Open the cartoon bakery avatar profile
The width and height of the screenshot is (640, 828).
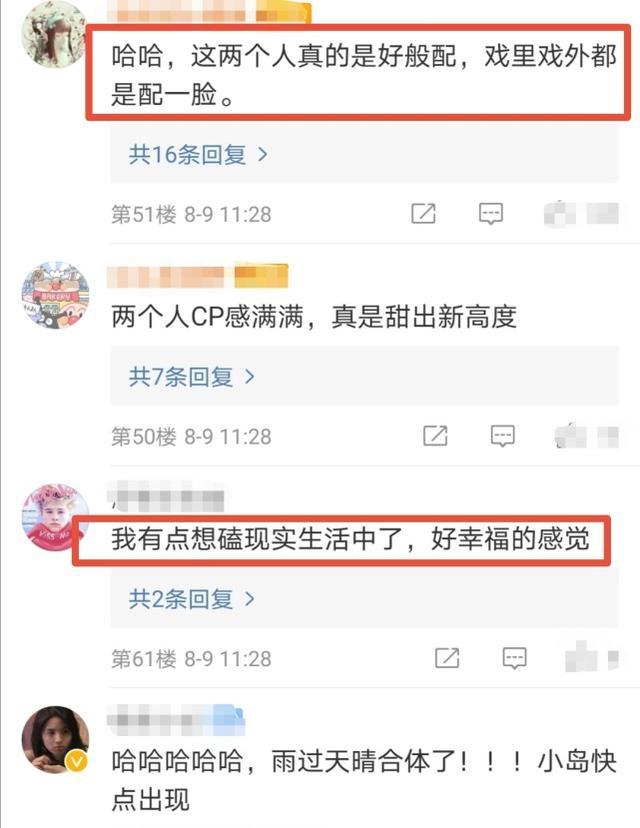click(x=55, y=295)
